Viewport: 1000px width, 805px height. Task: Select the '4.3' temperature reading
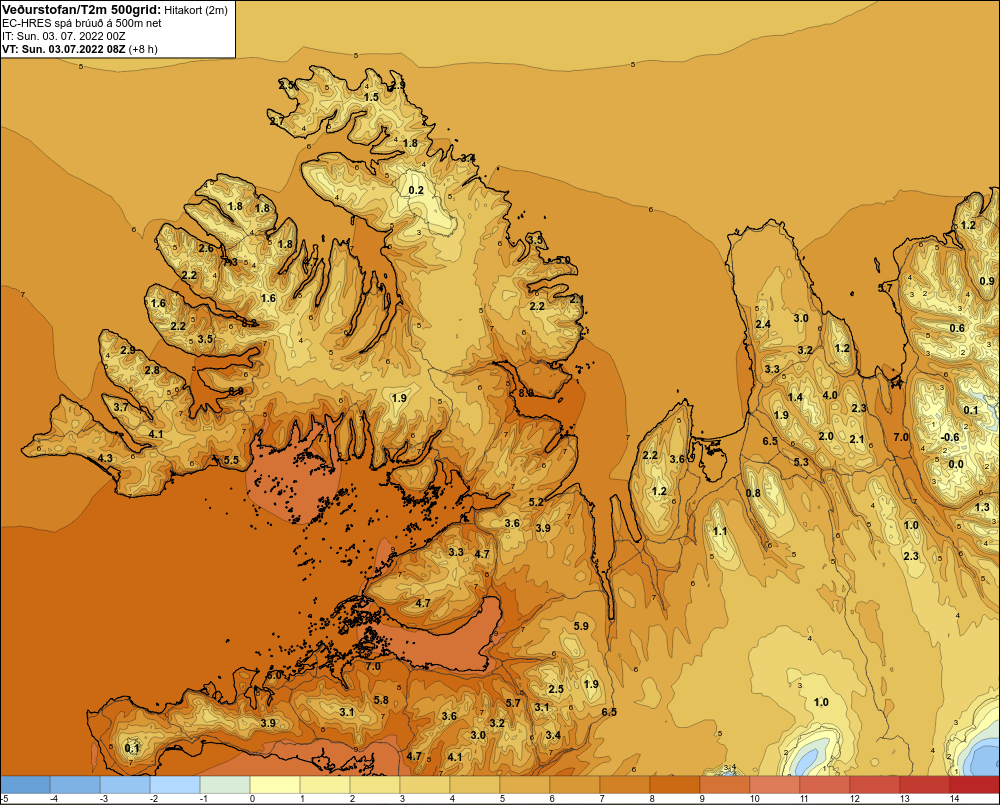coord(105,458)
